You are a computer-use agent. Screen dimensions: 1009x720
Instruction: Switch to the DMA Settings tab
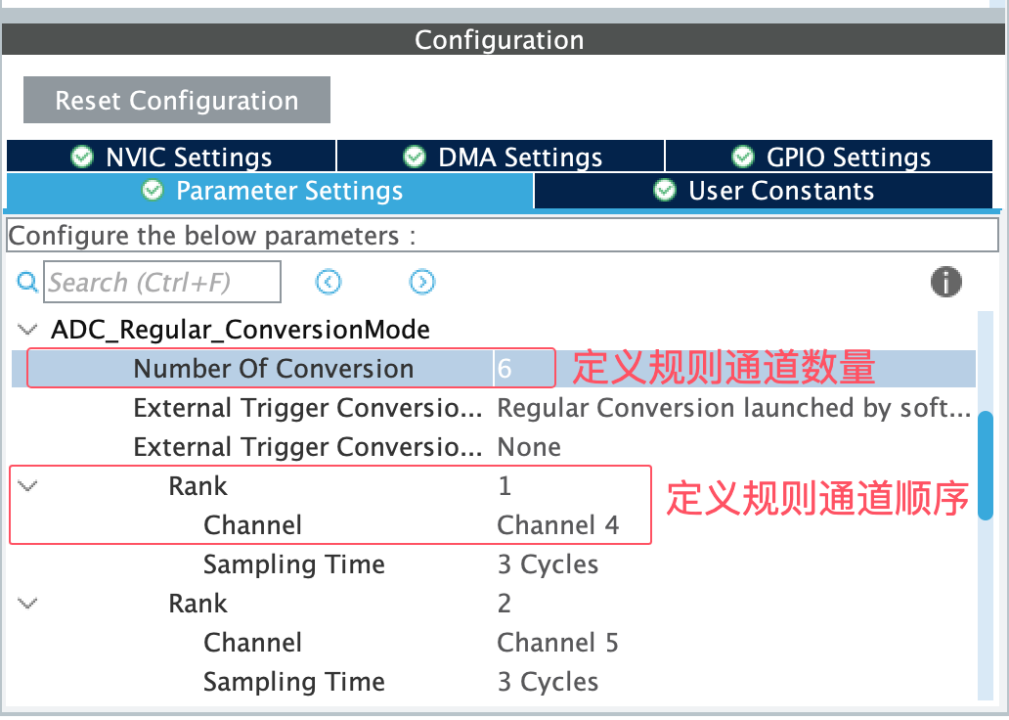(x=501, y=157)
